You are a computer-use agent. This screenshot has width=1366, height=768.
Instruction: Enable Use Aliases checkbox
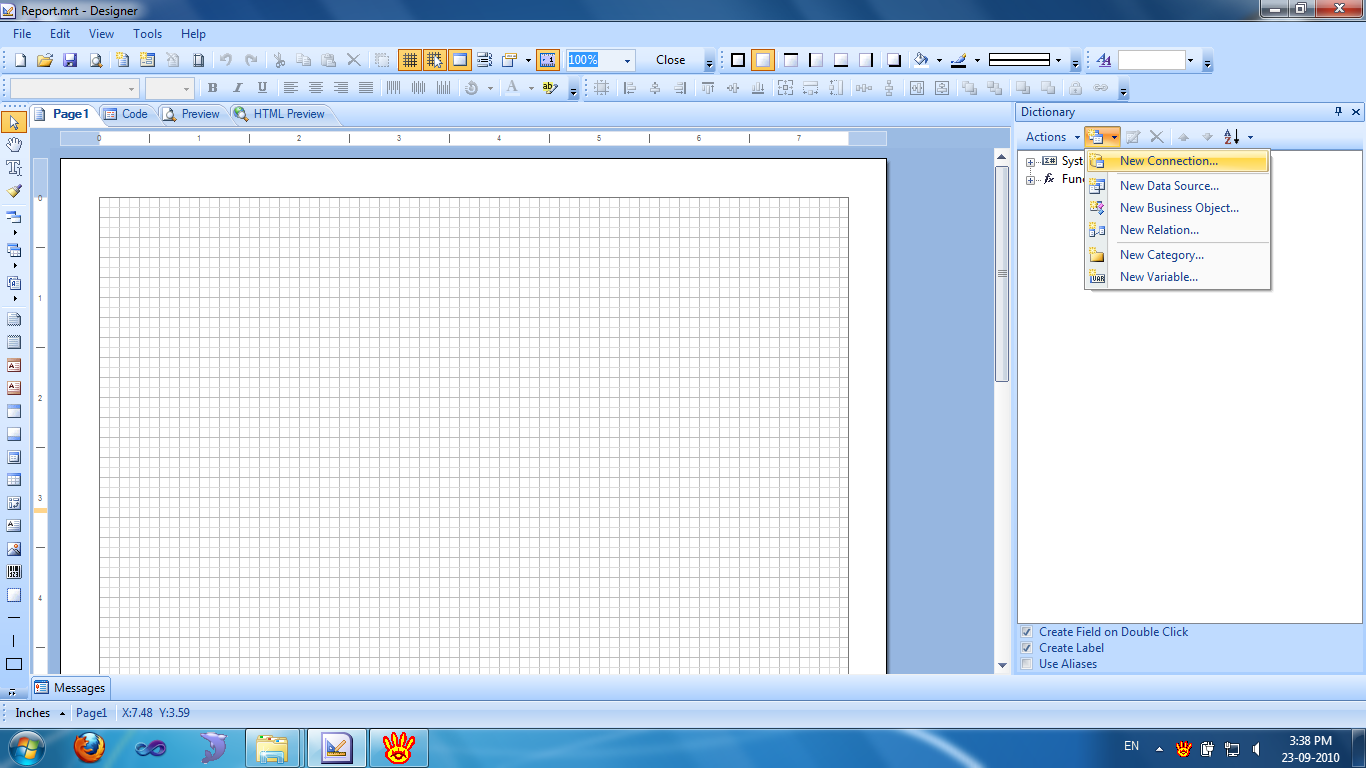1027,664
